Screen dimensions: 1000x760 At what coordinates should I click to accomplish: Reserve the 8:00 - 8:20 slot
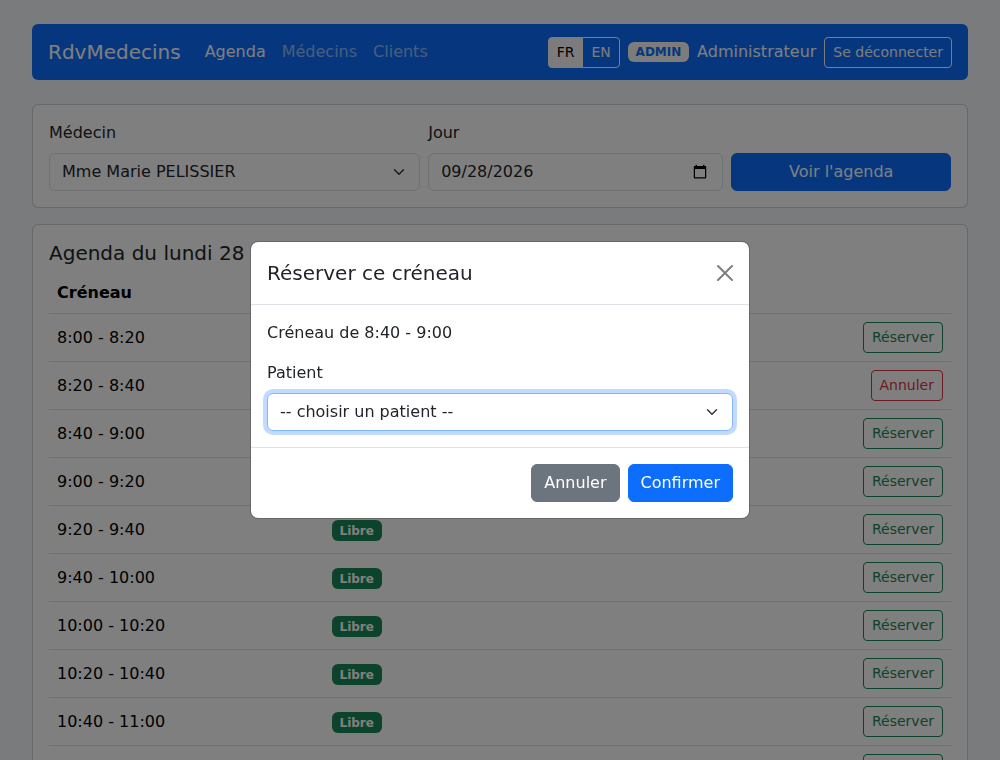(902, 337)
